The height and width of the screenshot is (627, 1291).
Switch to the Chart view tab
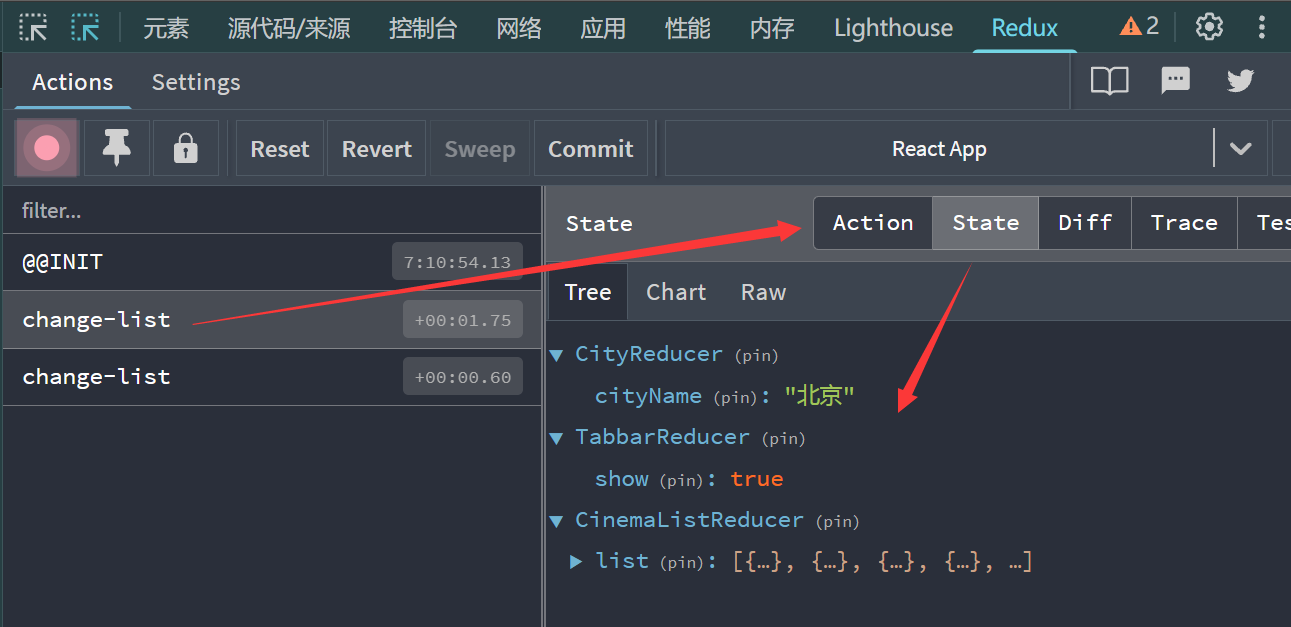676,293
